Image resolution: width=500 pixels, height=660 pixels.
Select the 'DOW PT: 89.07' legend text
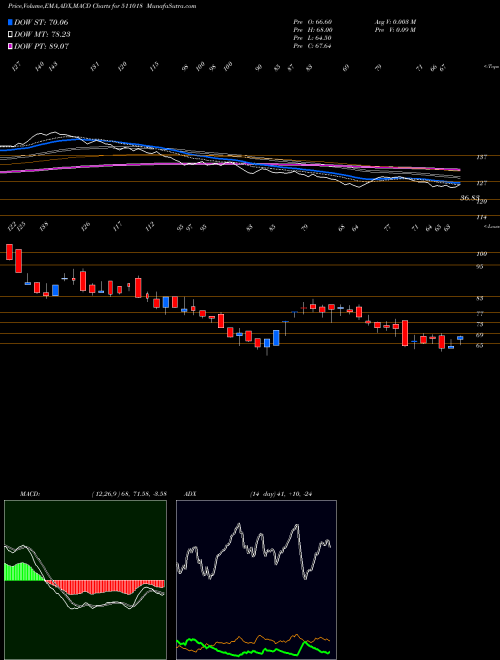coord(41,47)
